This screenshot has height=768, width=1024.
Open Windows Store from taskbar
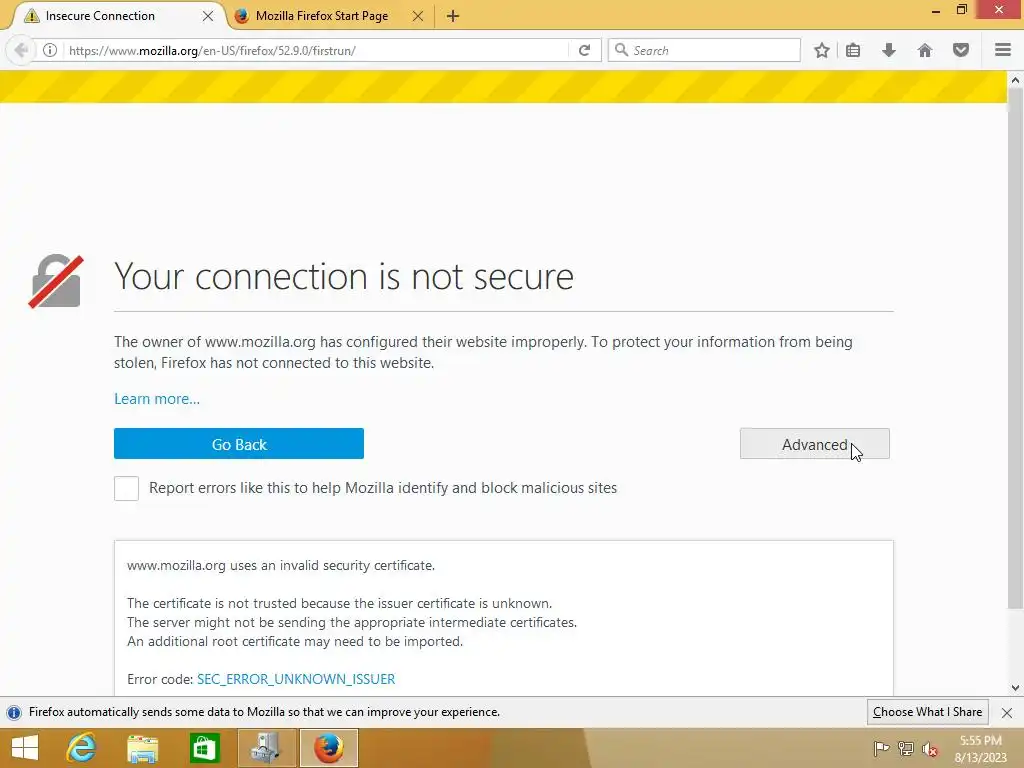click(204, 748)
